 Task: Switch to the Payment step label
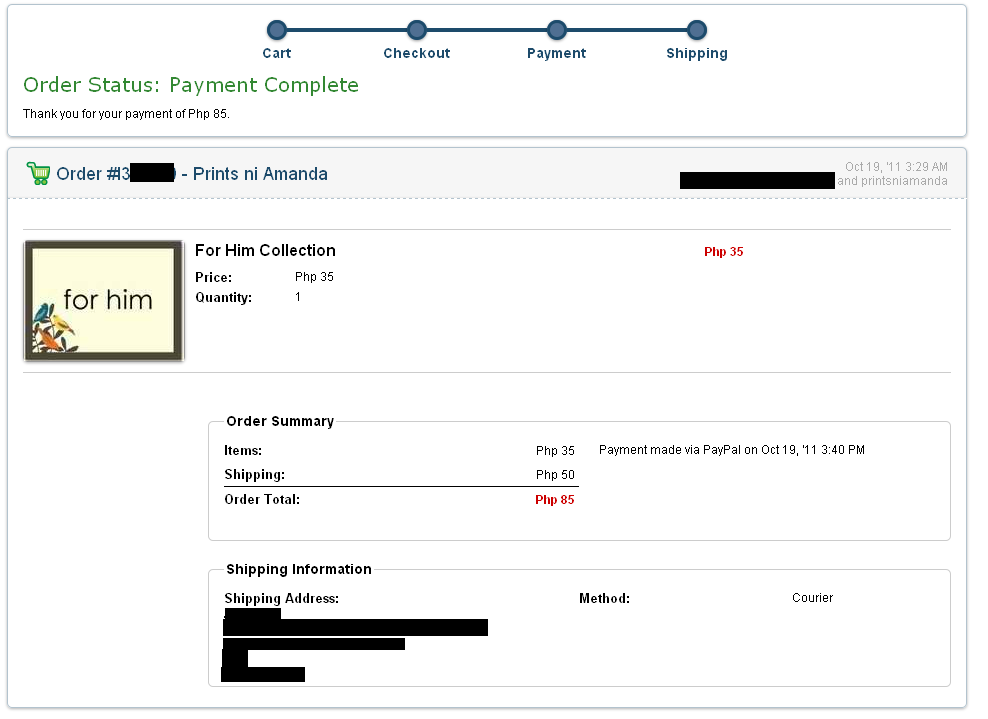[x=556, y=53]
